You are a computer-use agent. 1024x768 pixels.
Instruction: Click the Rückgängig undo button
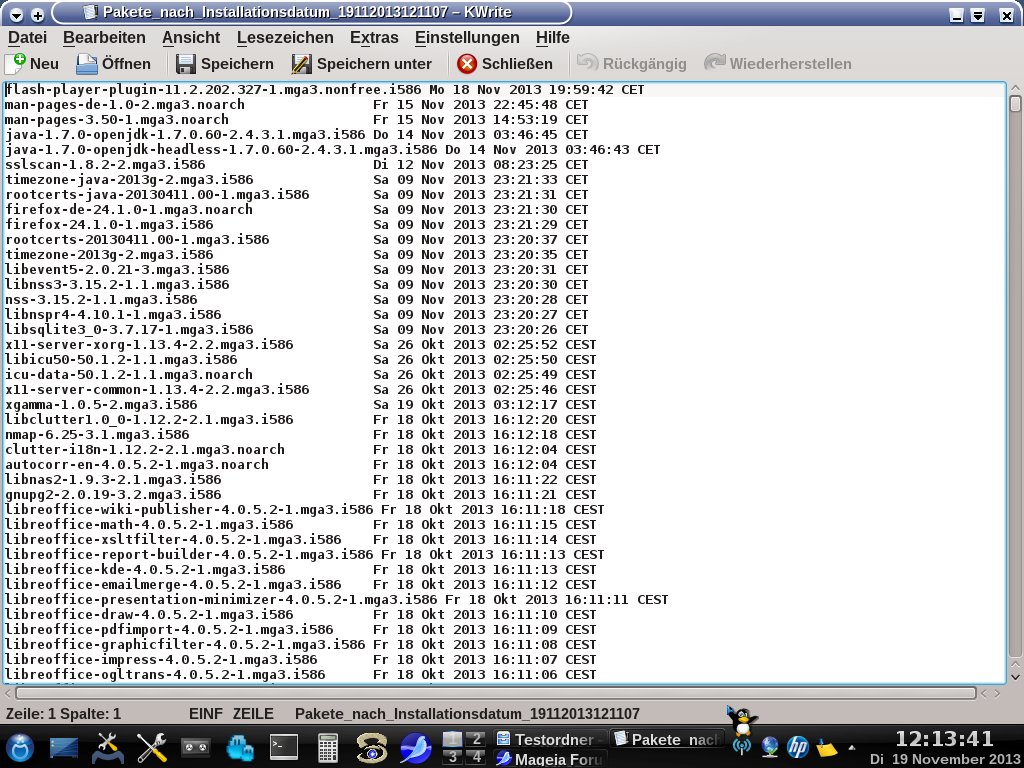pyautogui.click(x=632, y=63)
